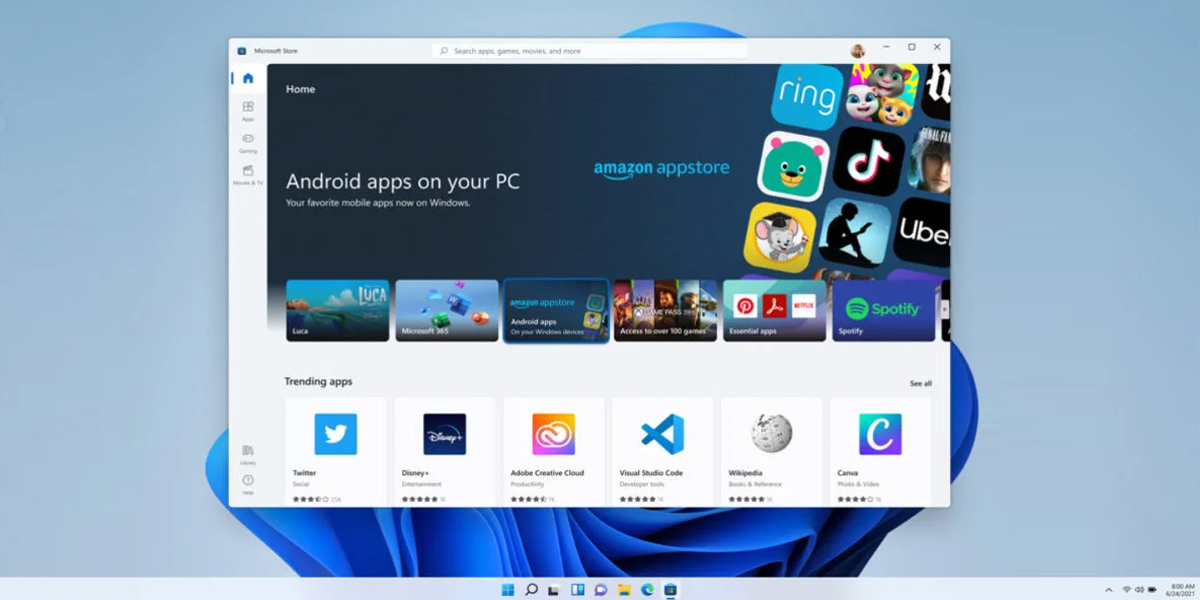Open the user profile avatar menu

pos(858,51)
